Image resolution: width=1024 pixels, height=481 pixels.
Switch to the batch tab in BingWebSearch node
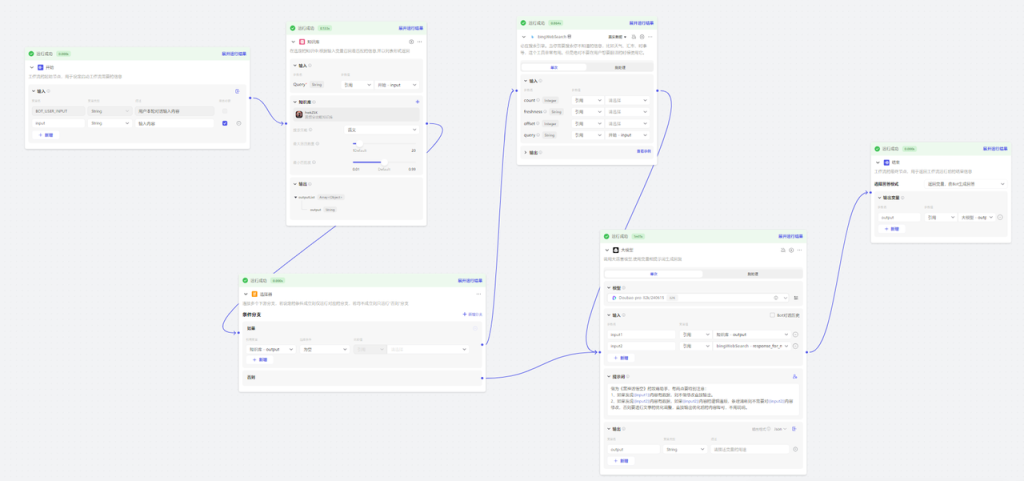[x=620, y=67]
